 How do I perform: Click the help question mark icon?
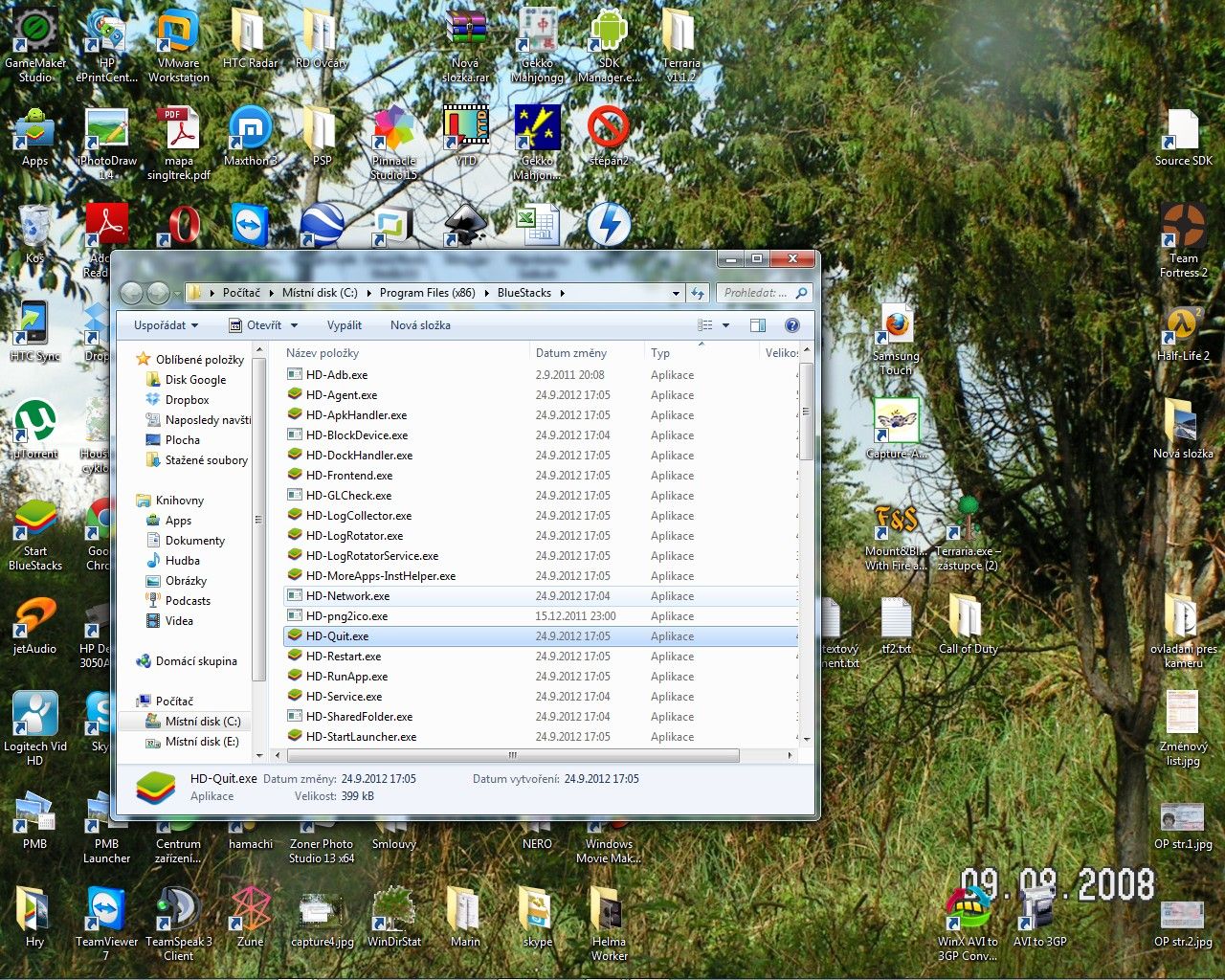tap(791, 325)
